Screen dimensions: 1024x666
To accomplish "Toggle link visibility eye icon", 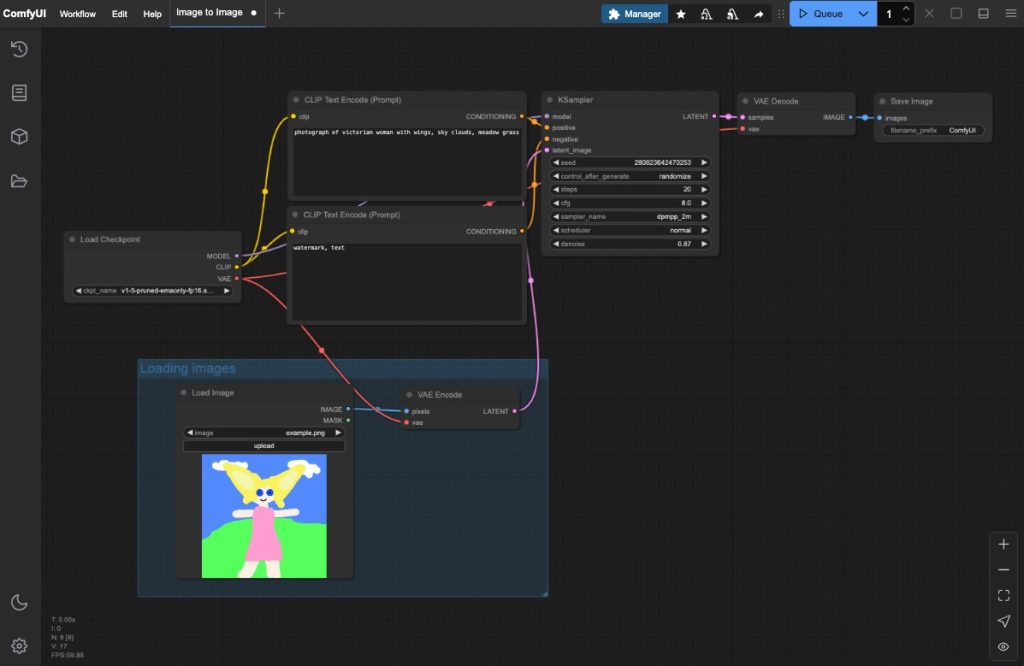I will [1003, 647].
